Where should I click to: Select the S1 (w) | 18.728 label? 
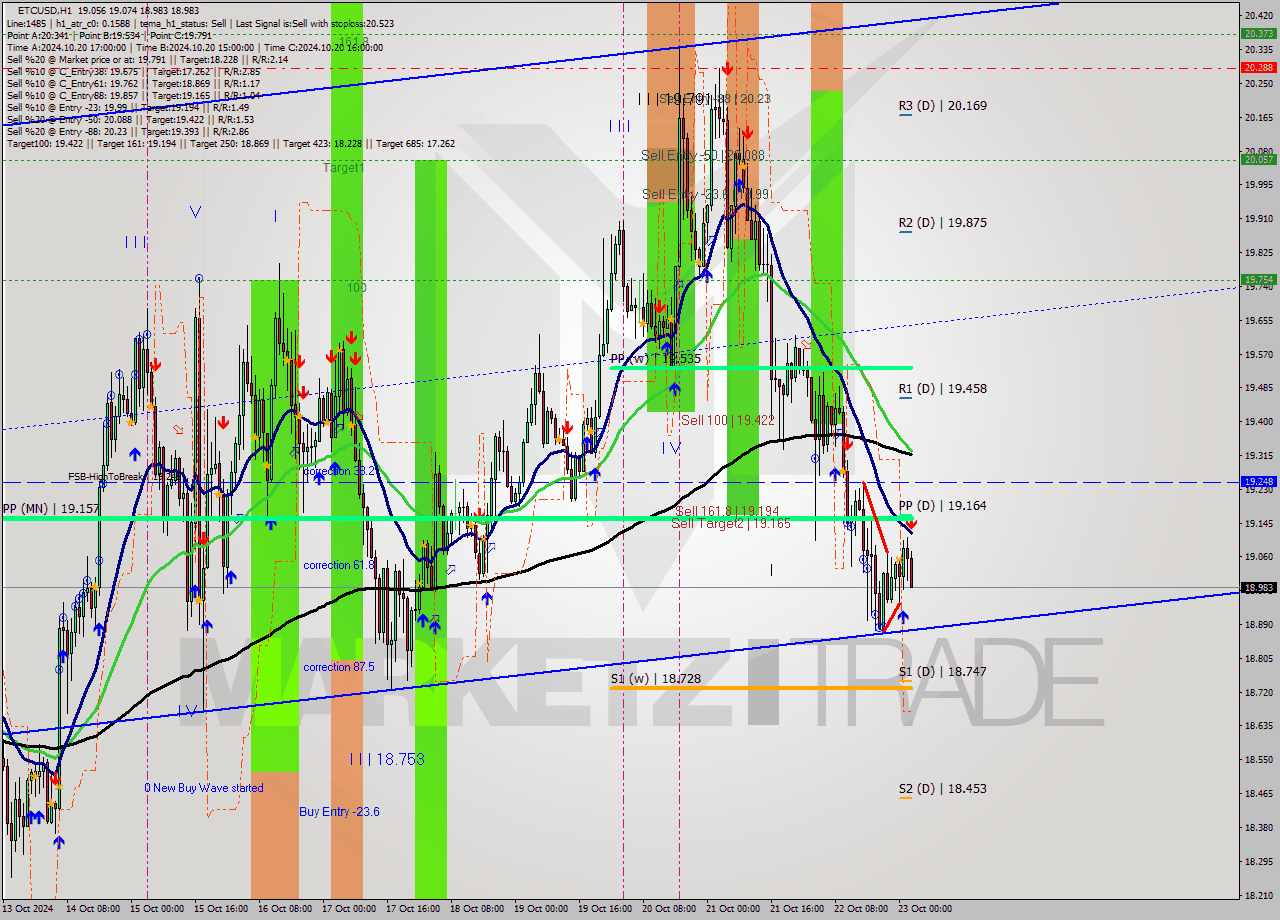655,678
